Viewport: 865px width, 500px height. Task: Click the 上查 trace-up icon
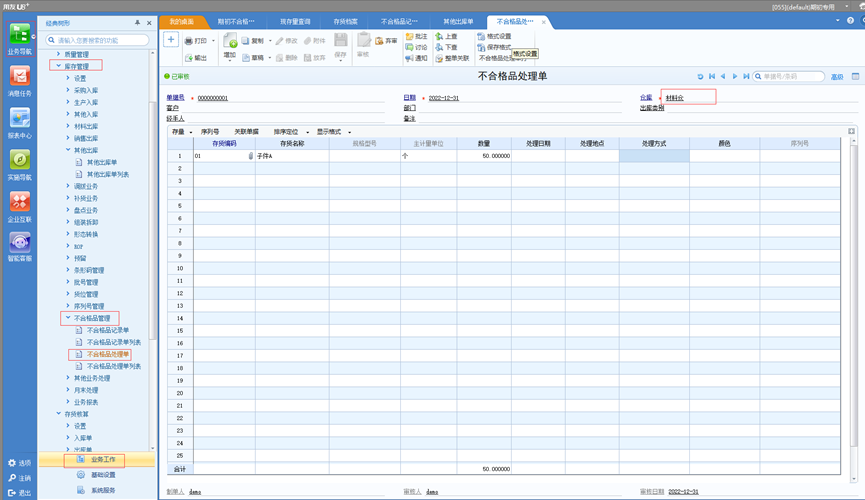pos(439,36)
